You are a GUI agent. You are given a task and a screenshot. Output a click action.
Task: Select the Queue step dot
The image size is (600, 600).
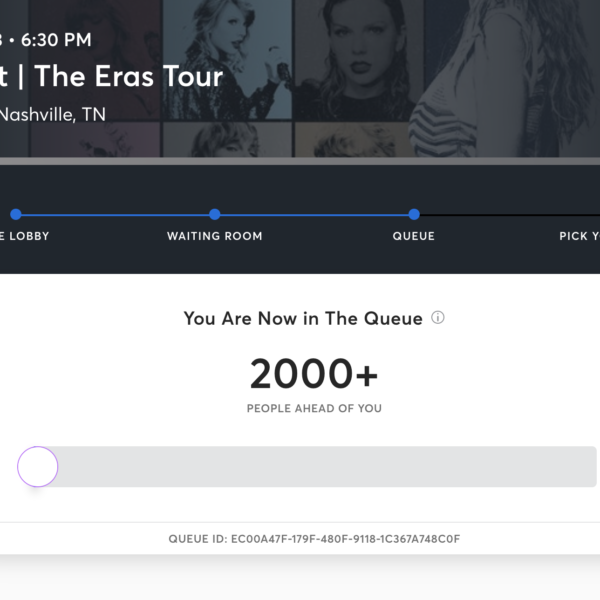414,214
